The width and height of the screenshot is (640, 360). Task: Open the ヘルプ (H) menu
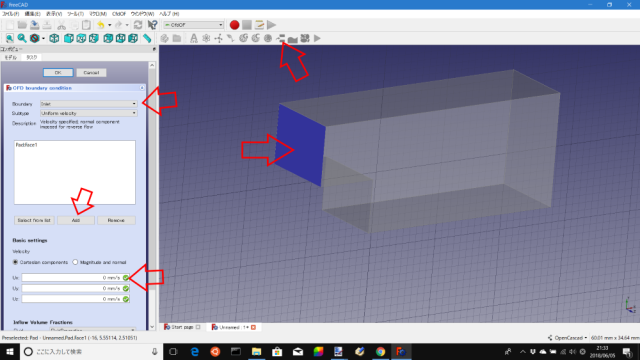169,14
